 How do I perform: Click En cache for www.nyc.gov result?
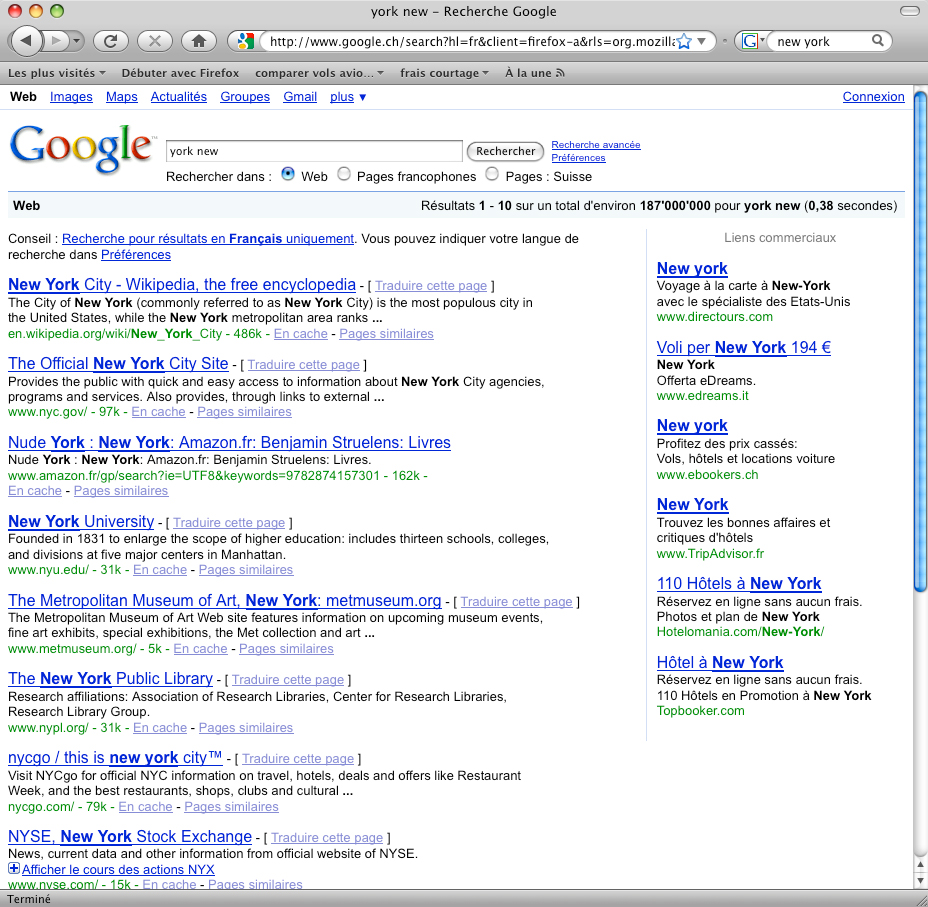click(x=158, y=412)
